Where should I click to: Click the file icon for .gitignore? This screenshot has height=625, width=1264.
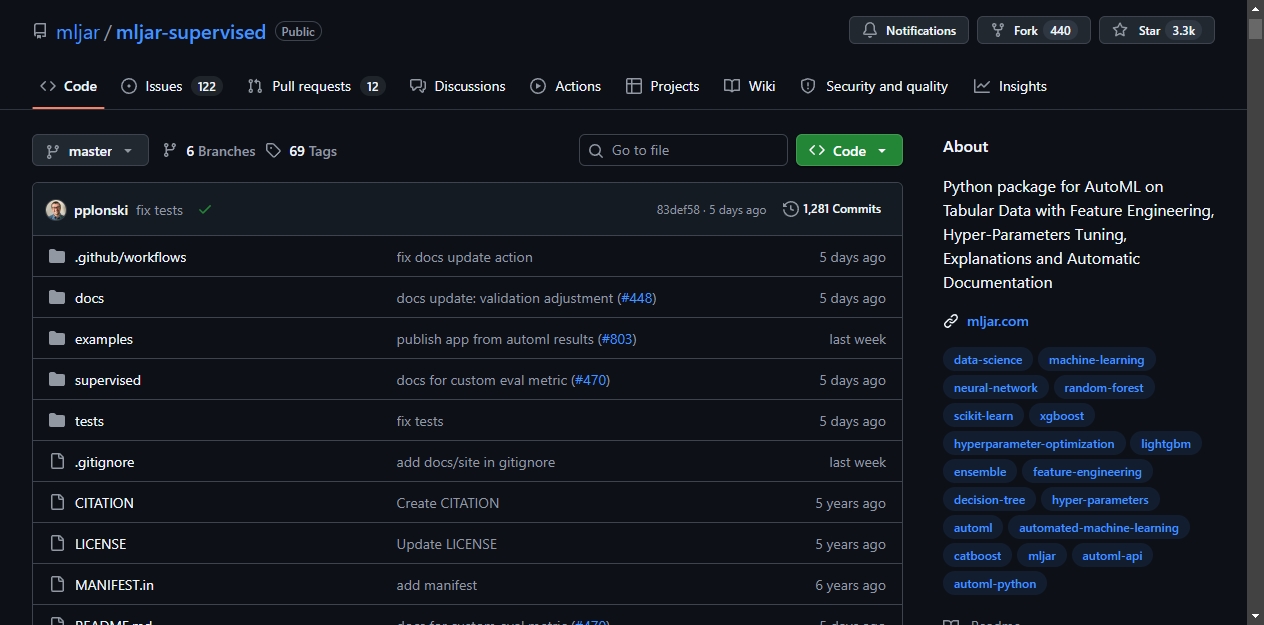point(57,462)
